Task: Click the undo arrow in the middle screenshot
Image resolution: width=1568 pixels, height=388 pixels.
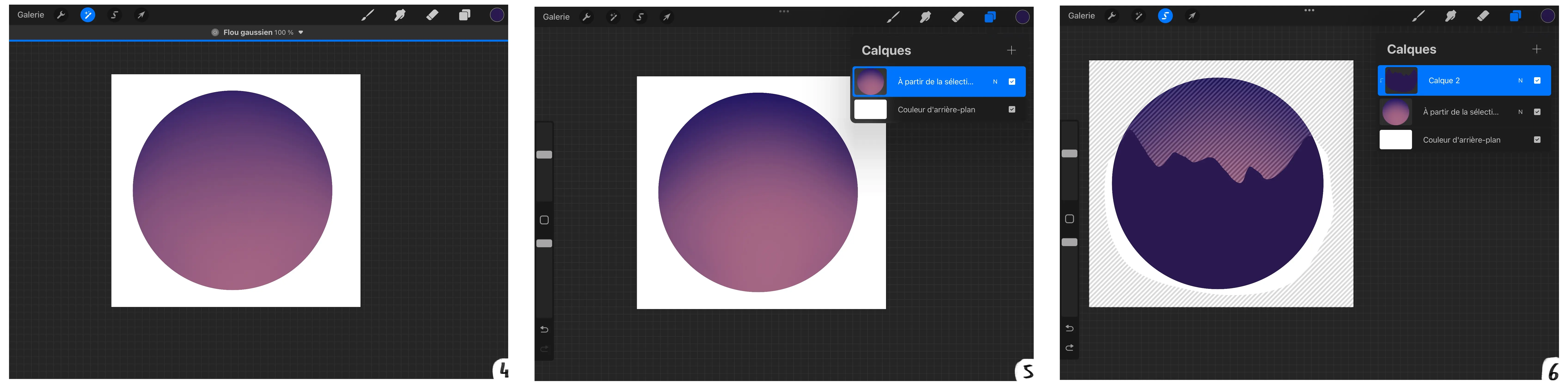Action: [544, 330]
